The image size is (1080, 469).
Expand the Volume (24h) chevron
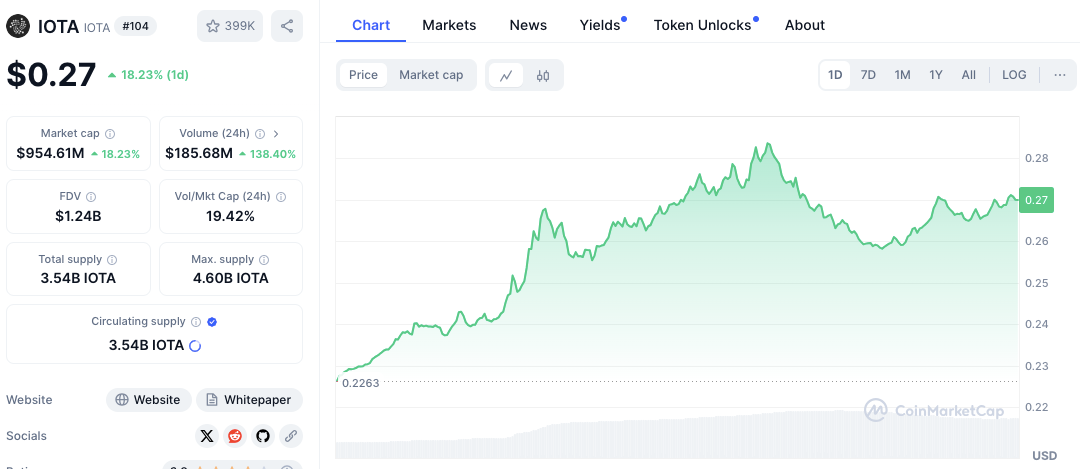tap(276, 133)
